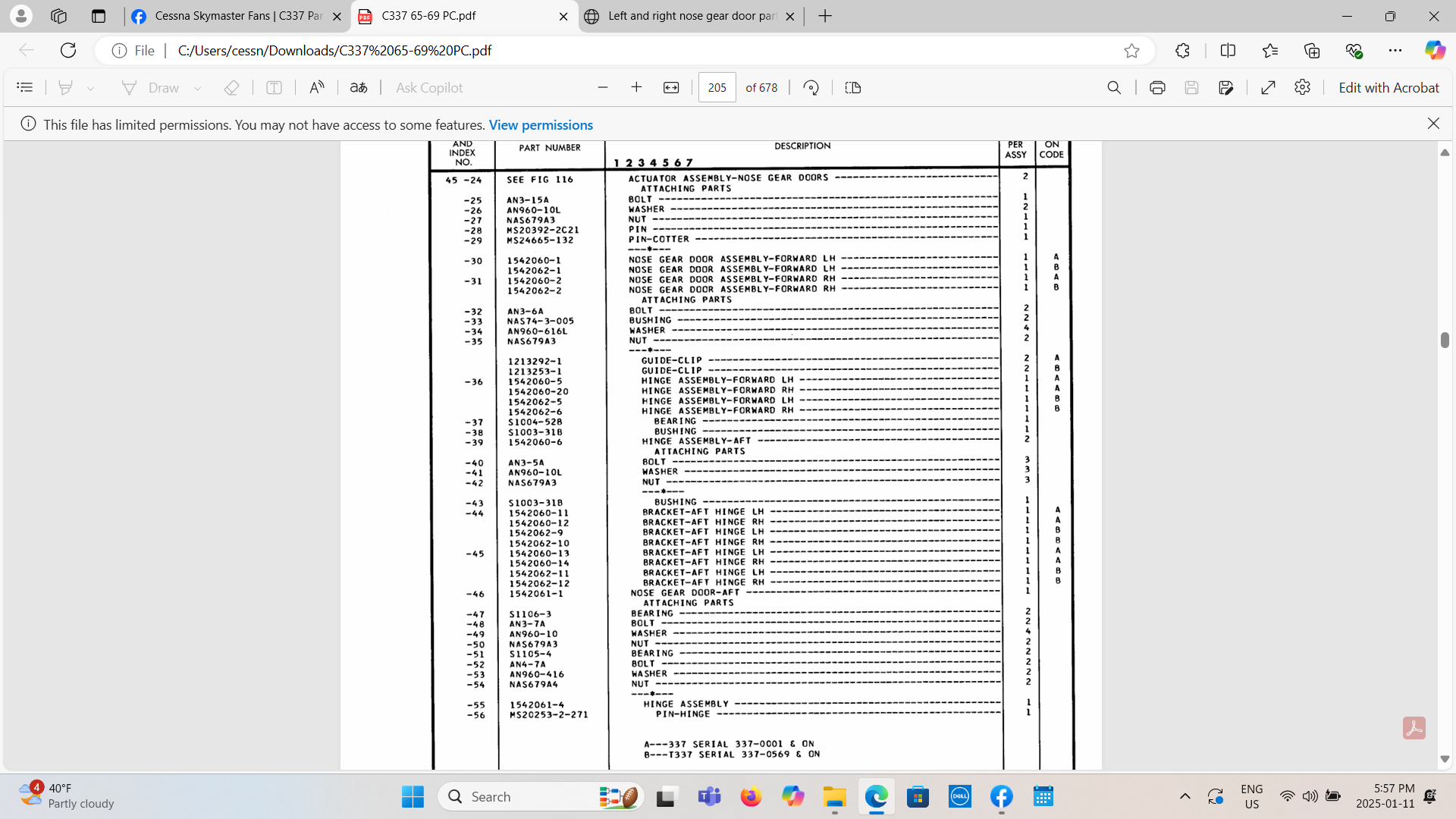This screenshot has height=819, width=1456.
Task: Click Fit to width icon
Action: (x=671, y=88)
